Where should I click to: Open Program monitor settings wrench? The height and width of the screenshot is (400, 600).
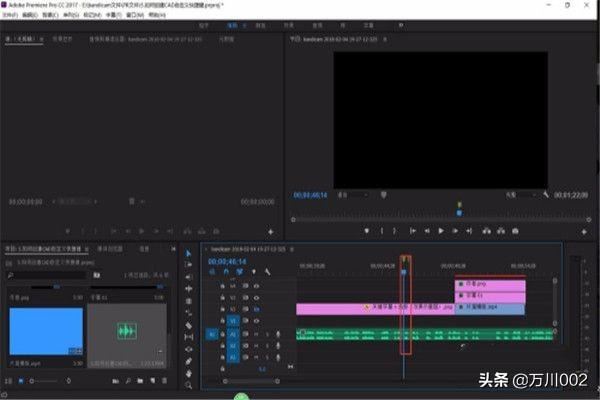(x=546, y=195)
